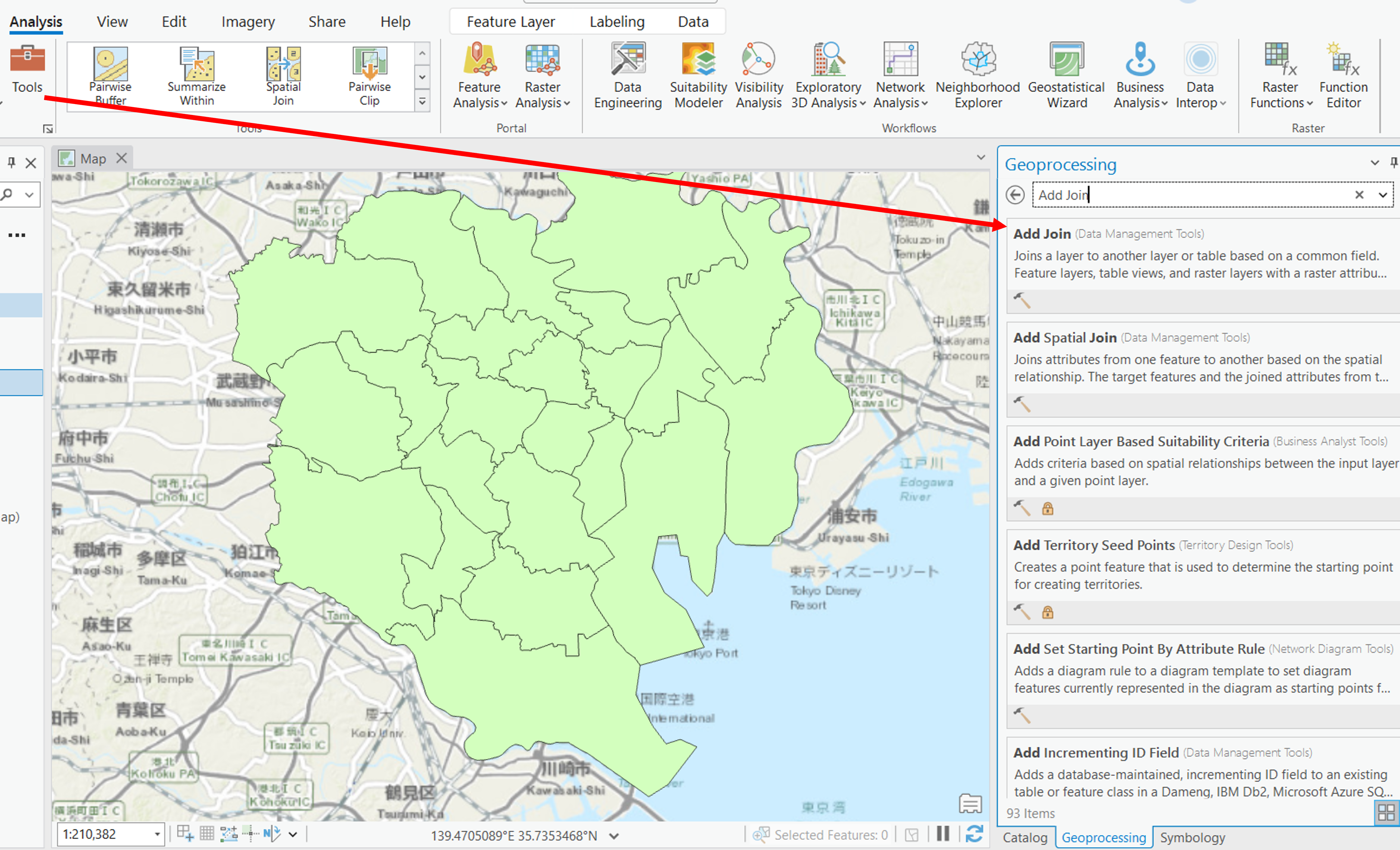The width and height of the screenshot is (1400, 850).
Task: Open the Geoprocessing pane options chevron
Action: (x=1375, y=163)
